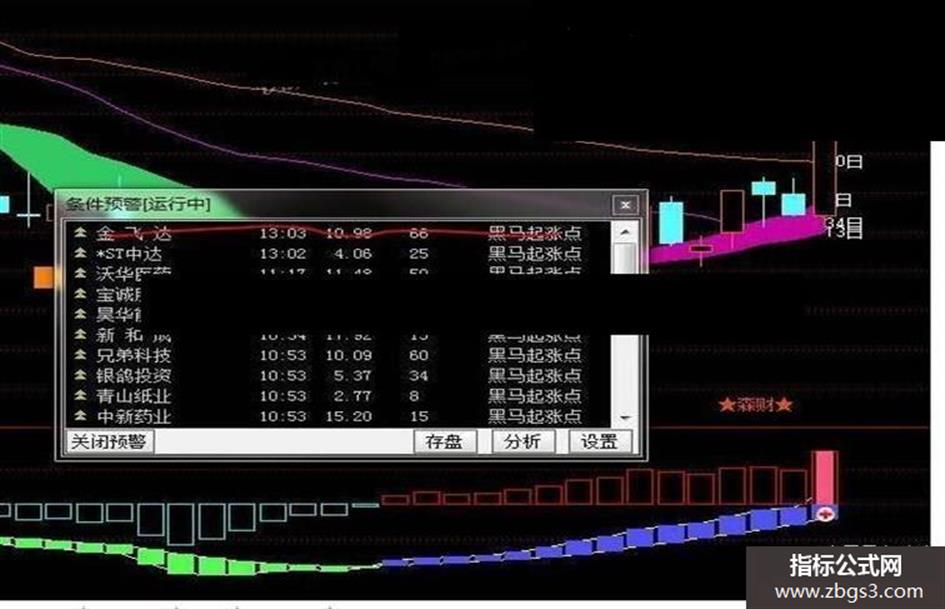Click the alert icon beside 兄弟科技
Image resolution: width=945 pixels, height=609 pixels.
point(80,354)
